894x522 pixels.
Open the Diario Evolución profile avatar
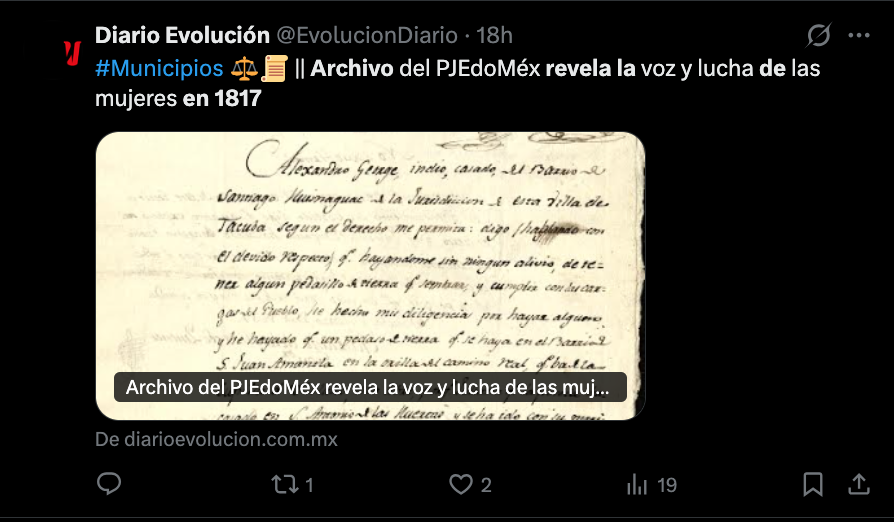[72, 52]
